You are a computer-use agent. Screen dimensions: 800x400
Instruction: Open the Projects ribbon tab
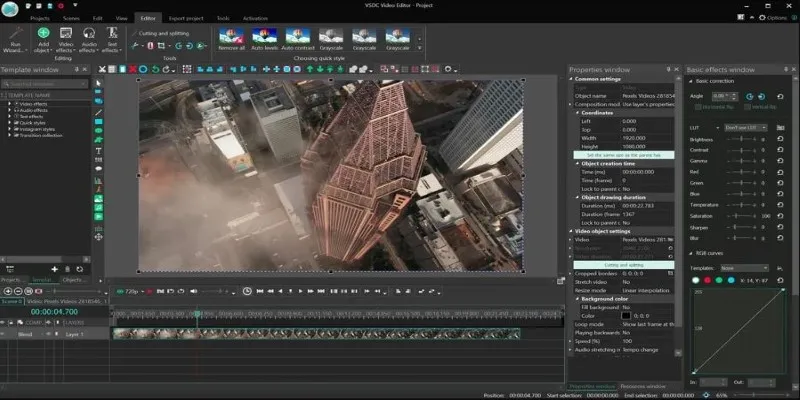pyautogui.click(x=40, y=18)
